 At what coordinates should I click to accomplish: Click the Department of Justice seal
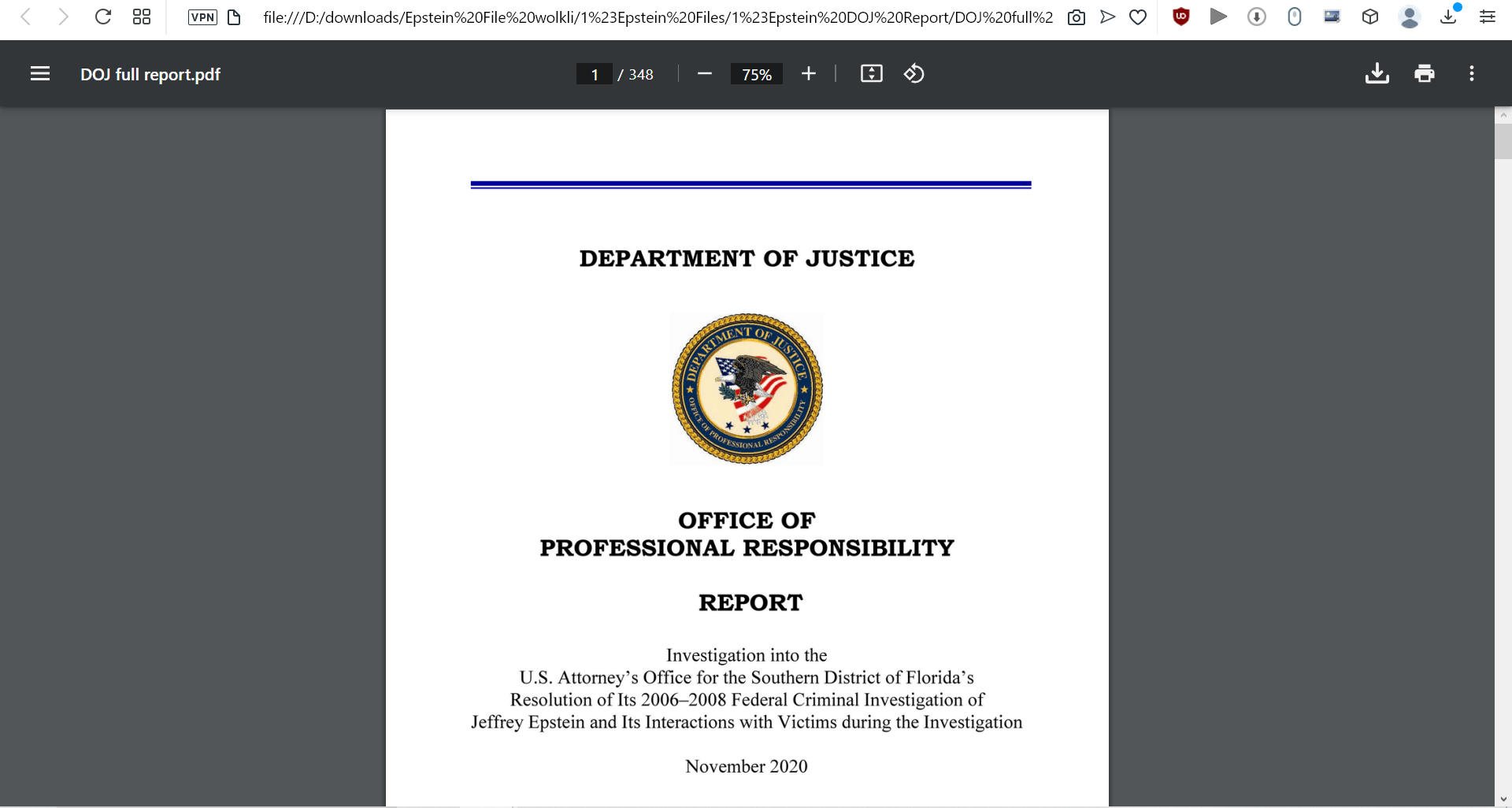point(747,389)
